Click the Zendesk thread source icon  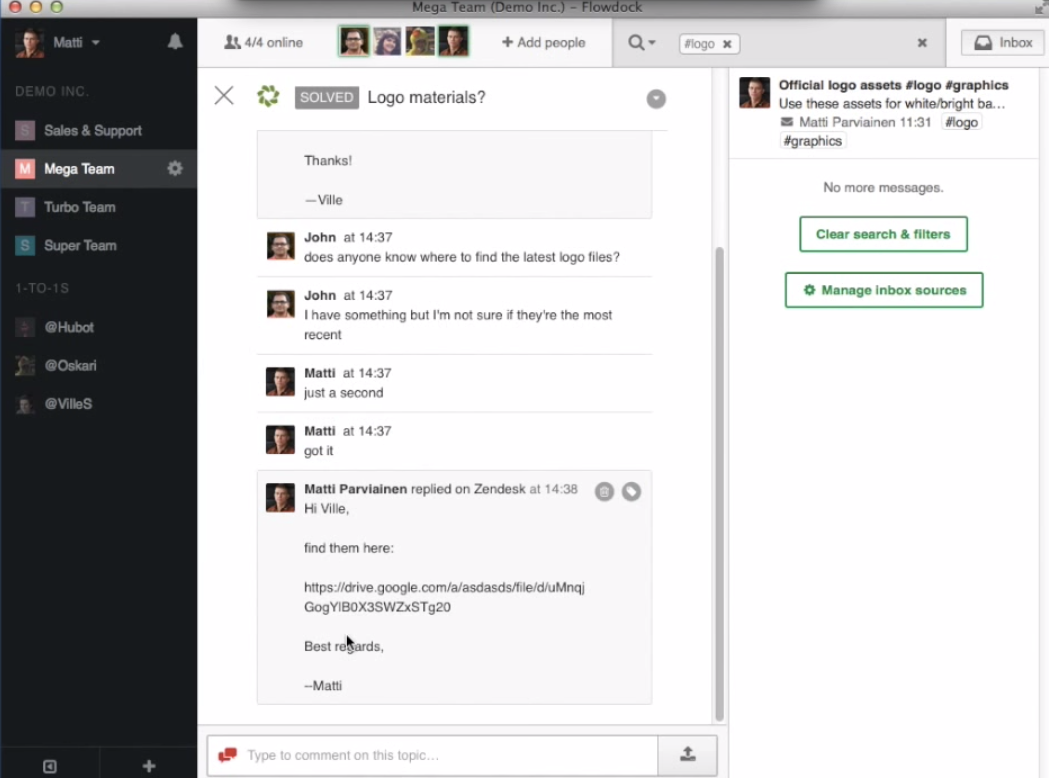268,96
